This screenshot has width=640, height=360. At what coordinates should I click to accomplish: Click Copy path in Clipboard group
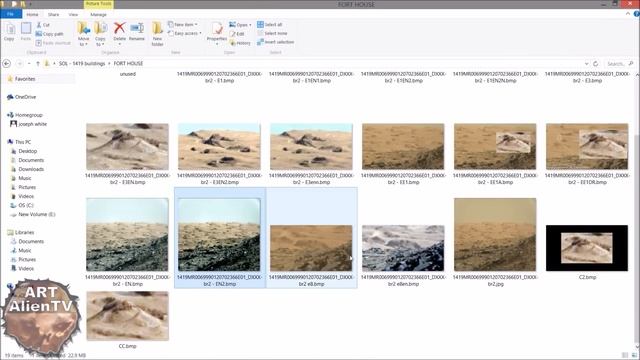click(x=50, y=34)
